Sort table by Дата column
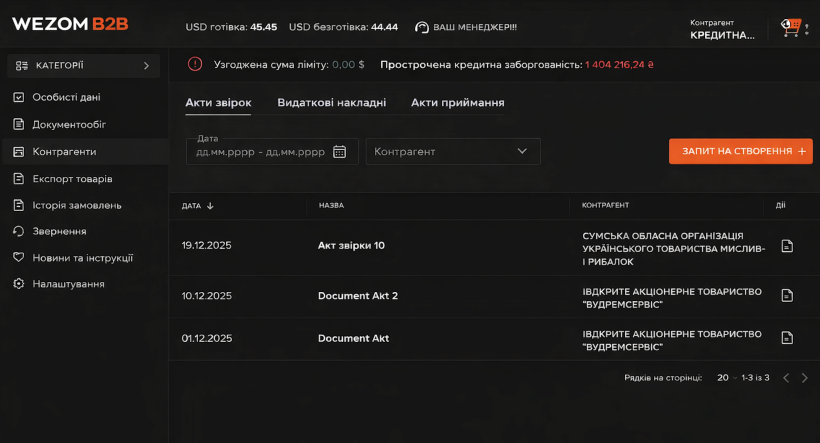 pyautogui.click(x=197, y=206)
